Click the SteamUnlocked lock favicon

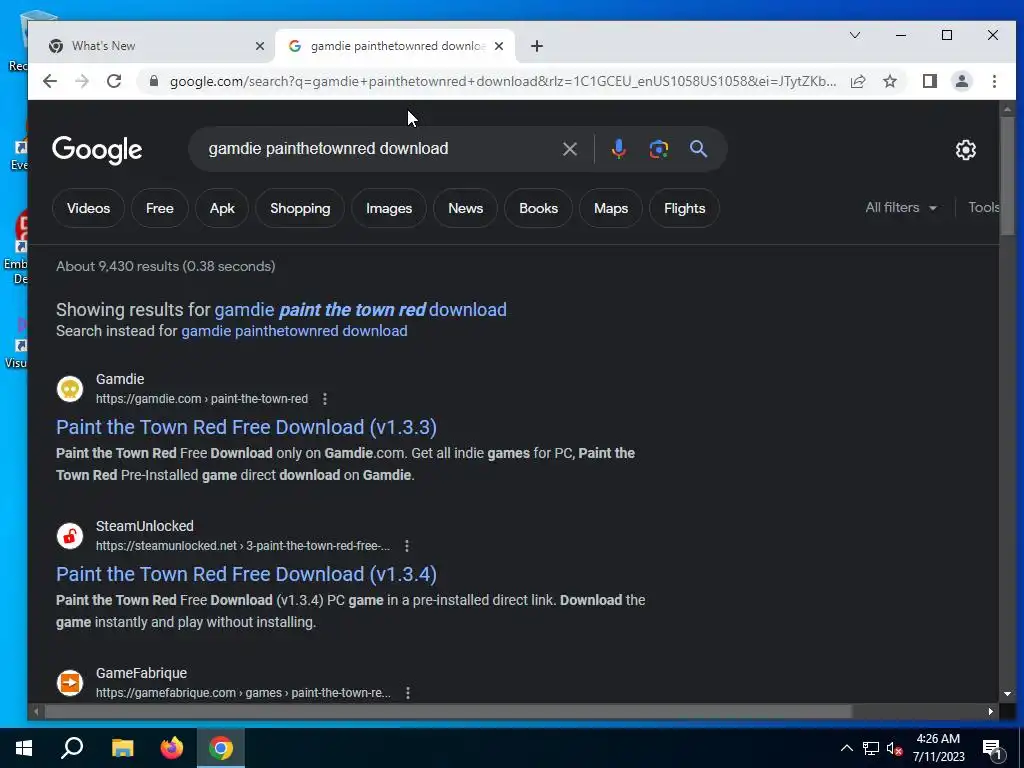coord(70,536)
